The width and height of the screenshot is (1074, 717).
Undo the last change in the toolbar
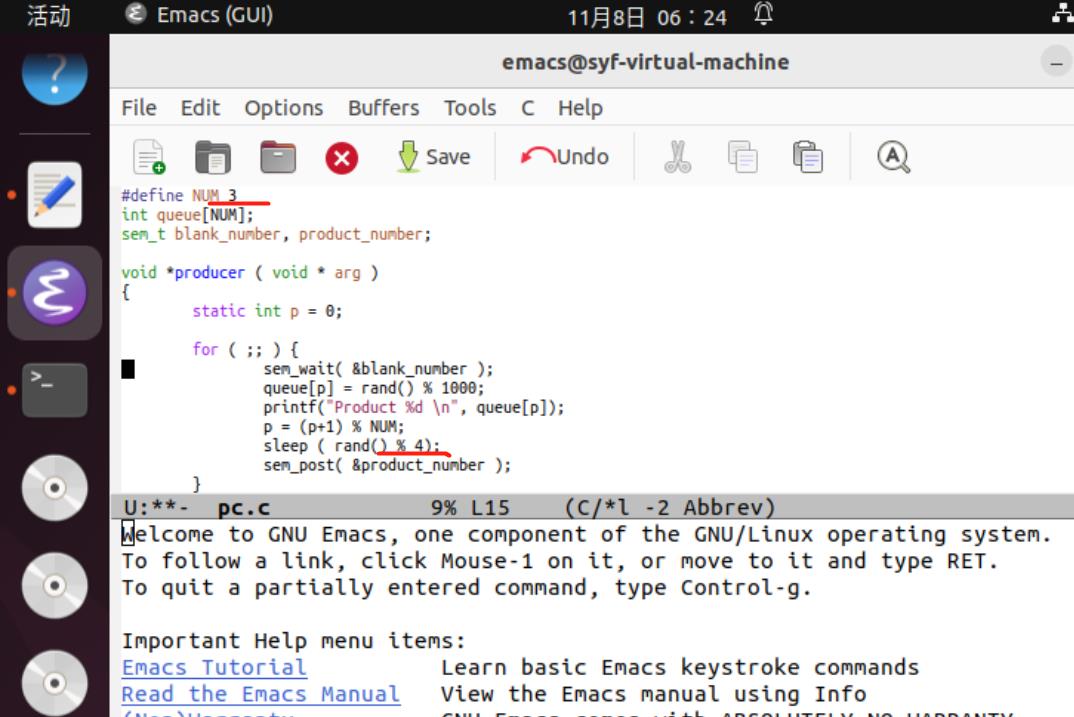point(564,157)
